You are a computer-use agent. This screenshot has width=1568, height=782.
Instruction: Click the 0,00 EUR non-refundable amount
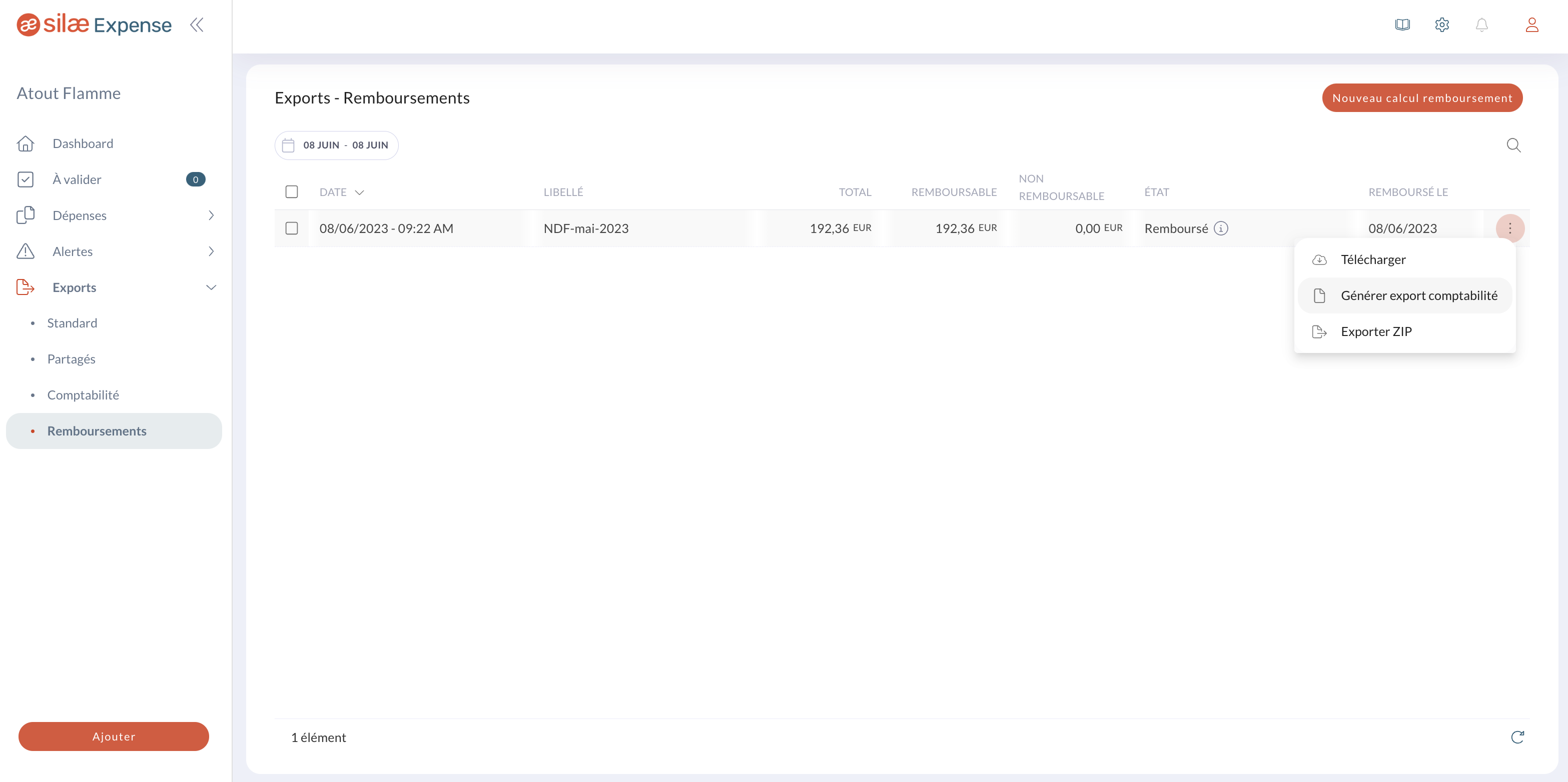pos(1099,228)
